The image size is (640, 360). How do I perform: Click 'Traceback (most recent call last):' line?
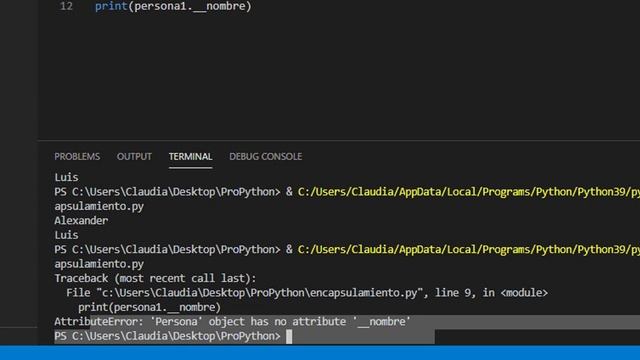click(155, 278)
